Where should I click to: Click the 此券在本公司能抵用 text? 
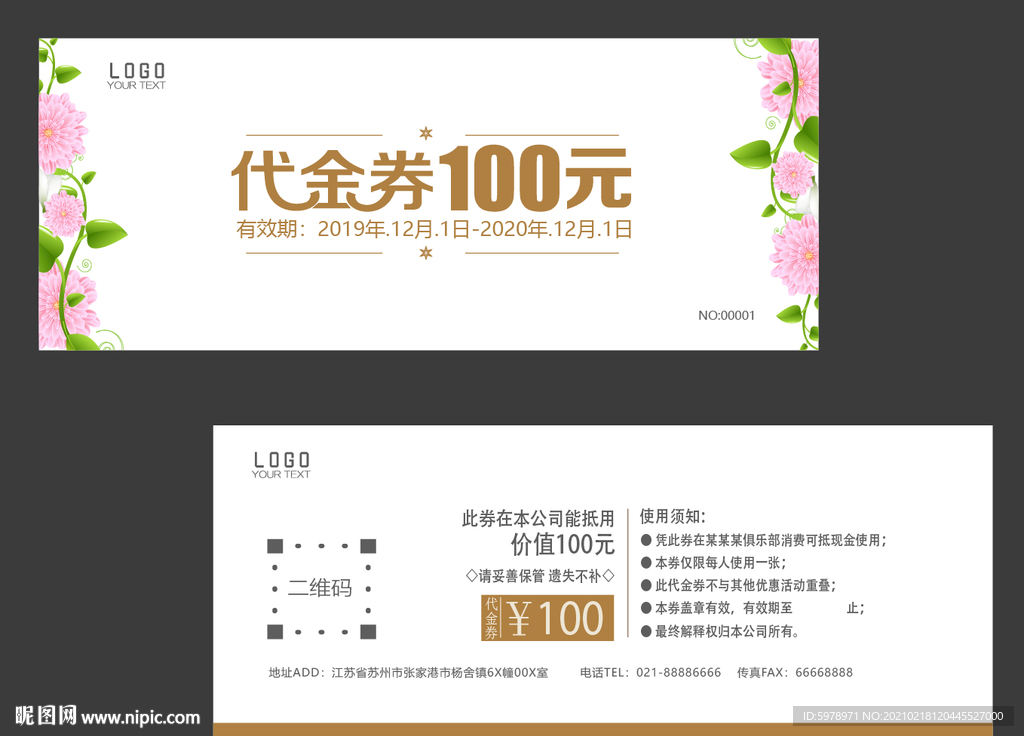(x=538, y=519)
